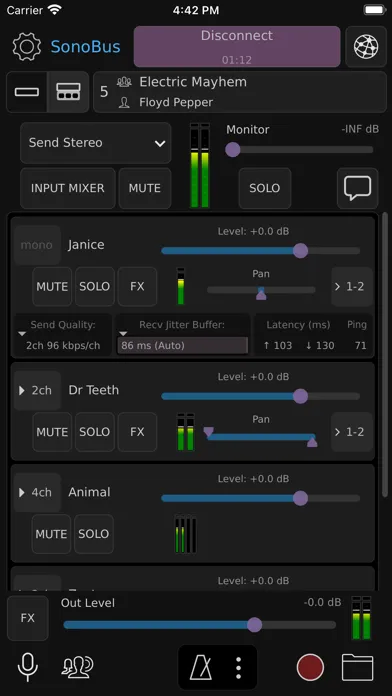This screenshot has height=696, width=392.
Task: Toggle the metronome icon
Action: (201, 667)
